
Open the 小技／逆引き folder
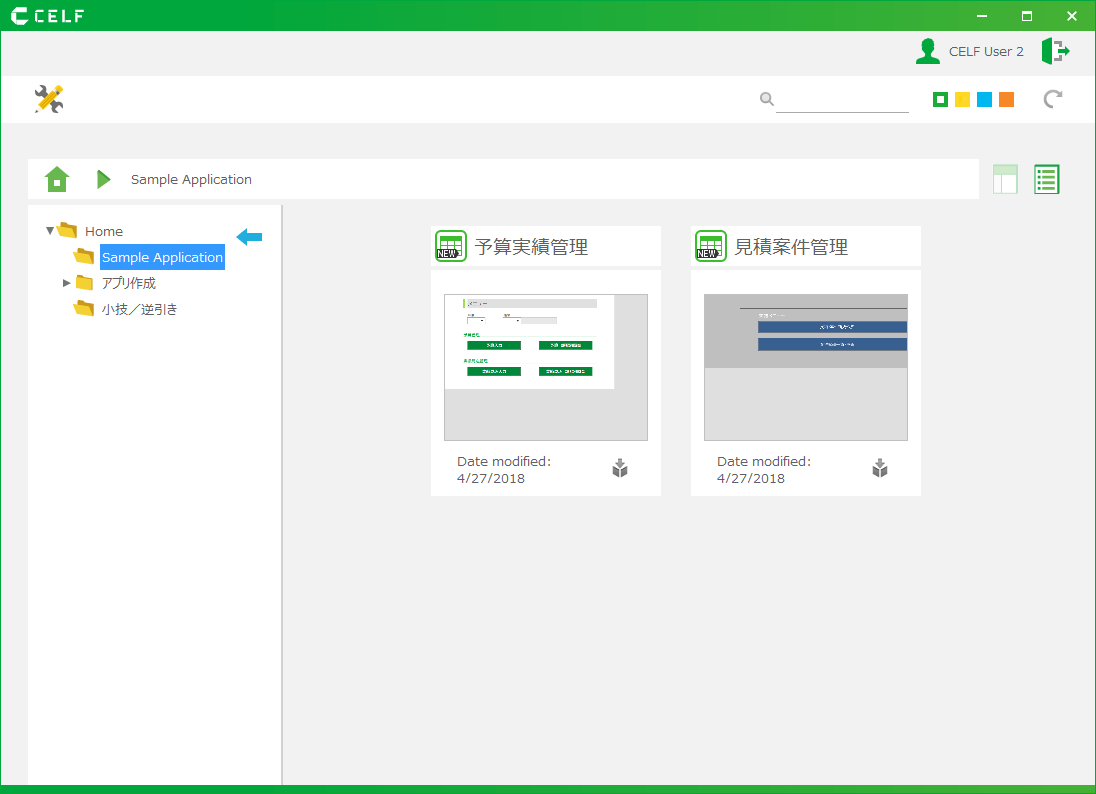pyautogui.click(x=139, y=309)
